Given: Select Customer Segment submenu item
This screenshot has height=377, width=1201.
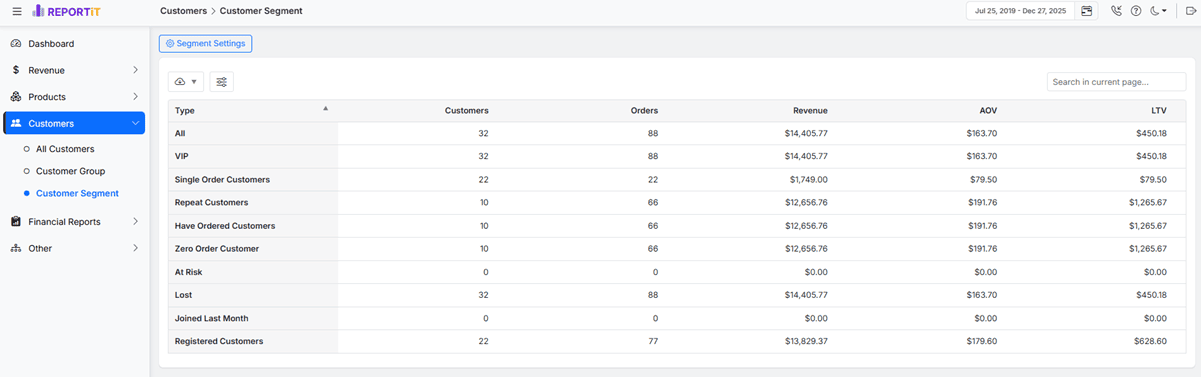Looking at the screenshot, I should pyautogui.click(x=77, y=193).
